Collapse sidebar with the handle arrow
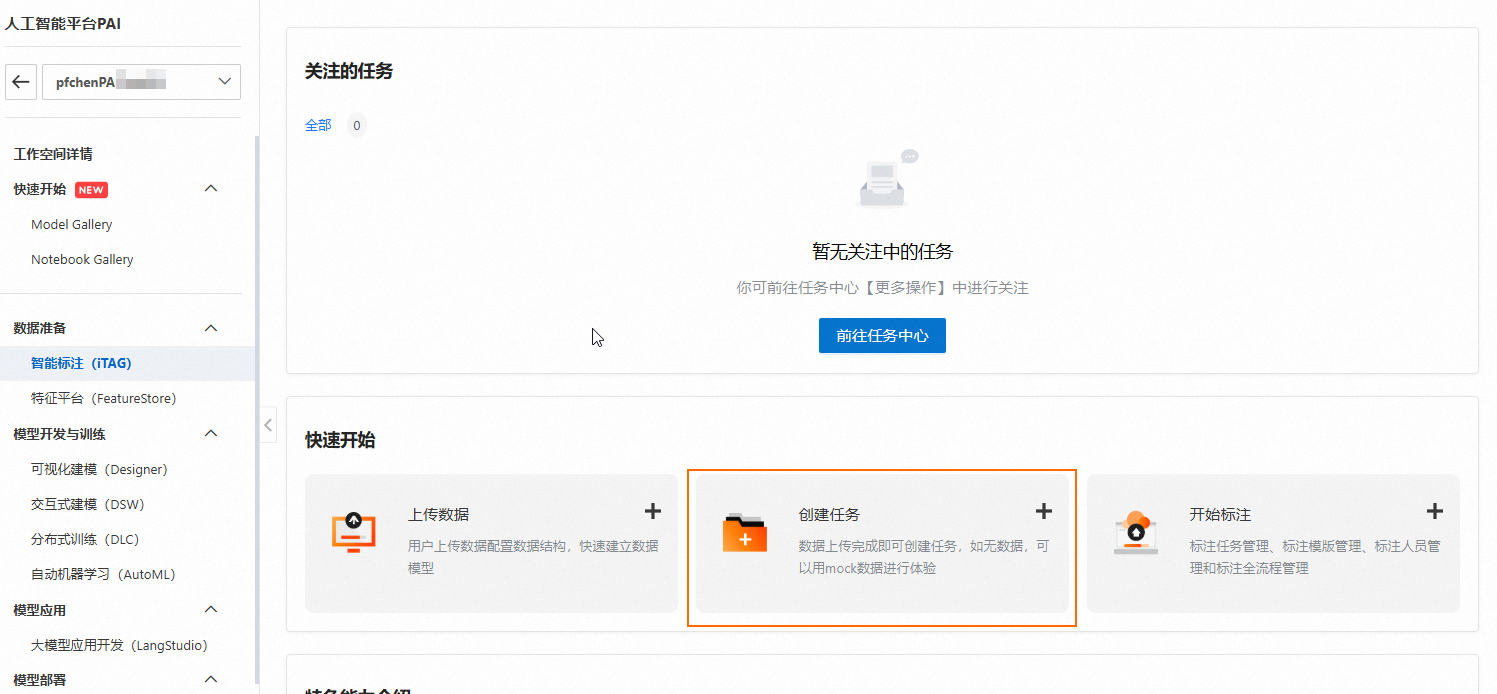This screenshot has width=1497, height=694. [x=268, y=425]
